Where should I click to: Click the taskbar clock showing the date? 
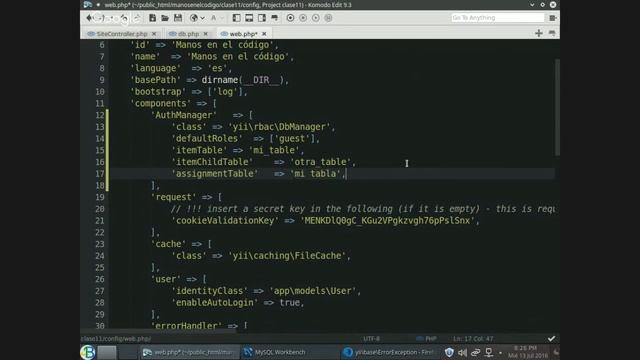pyautogui.click(x=527, y=352)
